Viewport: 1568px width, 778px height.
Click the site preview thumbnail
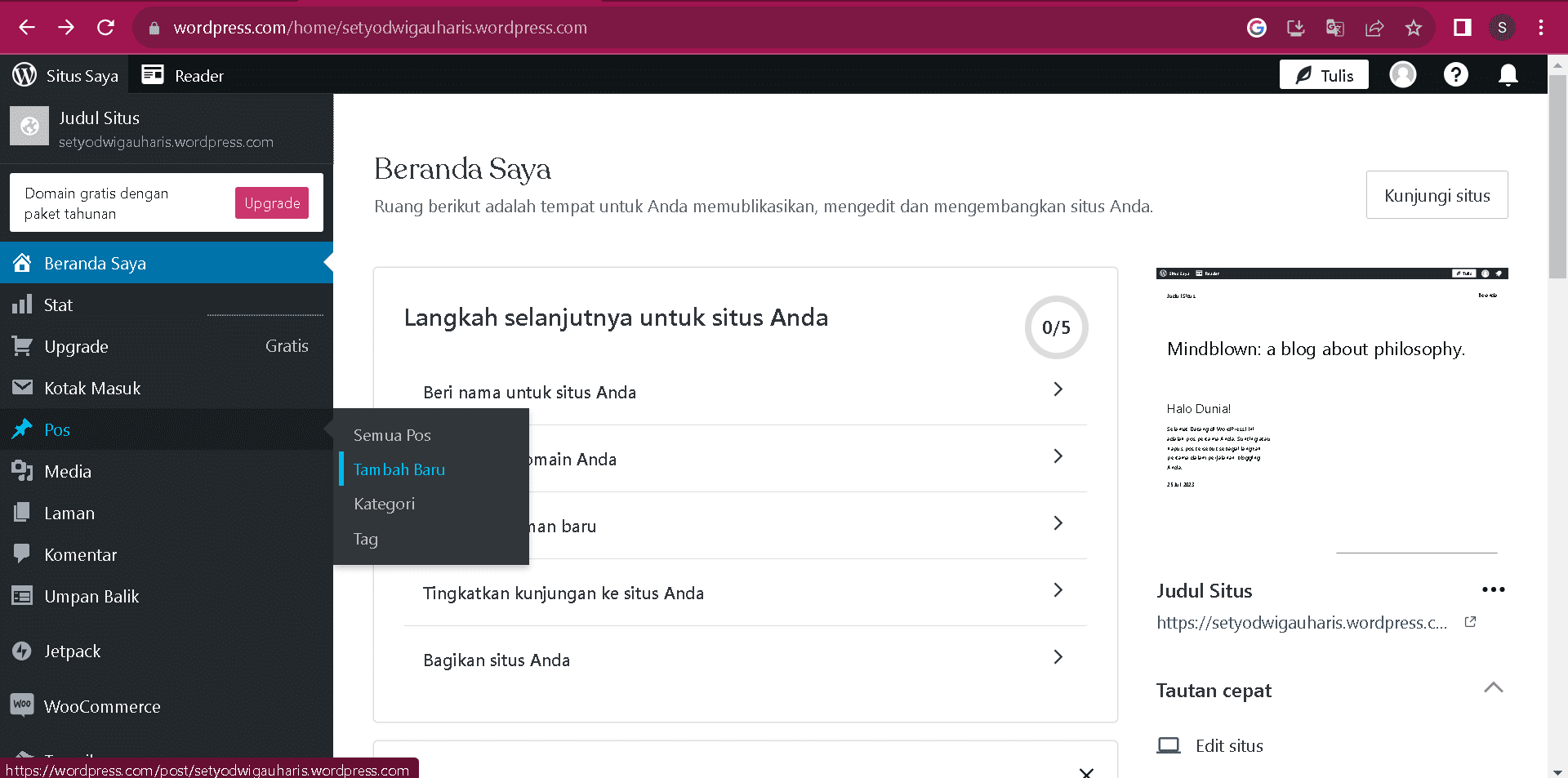1332,411
